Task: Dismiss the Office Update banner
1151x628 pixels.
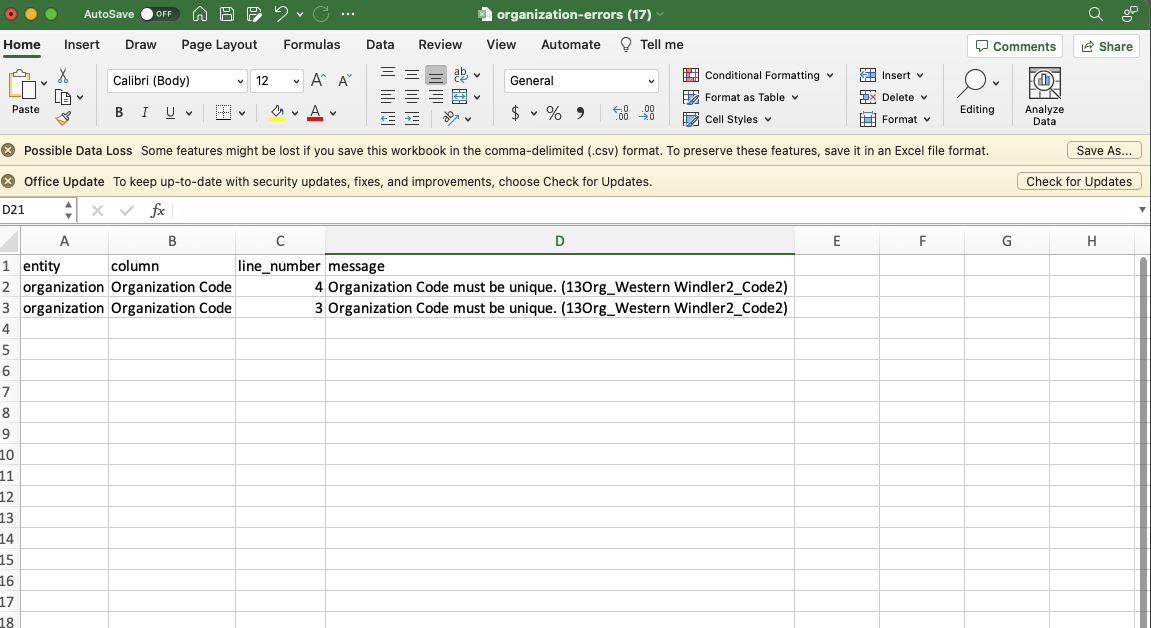Action: coord(8,181)
